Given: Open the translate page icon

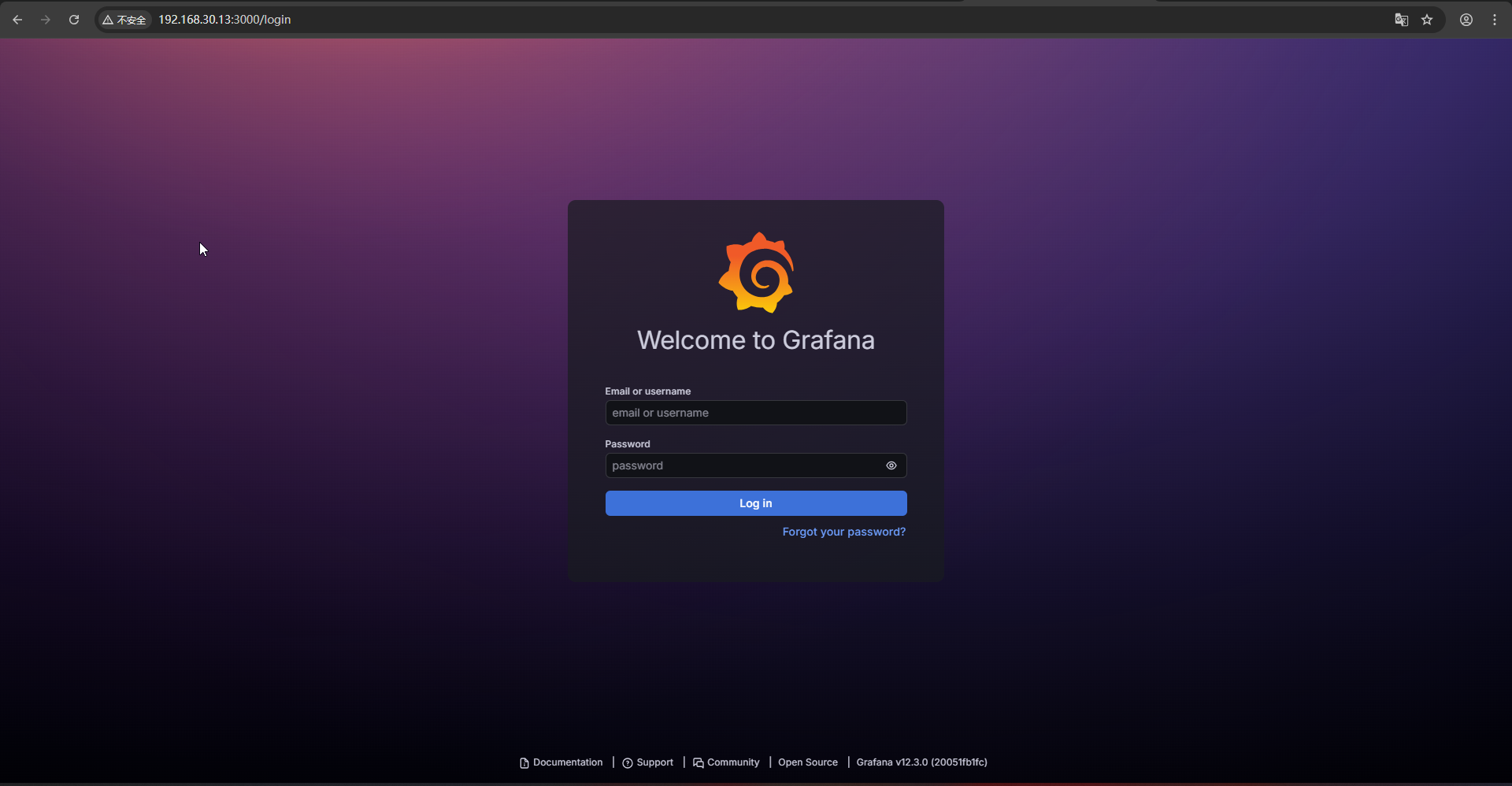Looking at the screenshot, I should [1401, 20].
